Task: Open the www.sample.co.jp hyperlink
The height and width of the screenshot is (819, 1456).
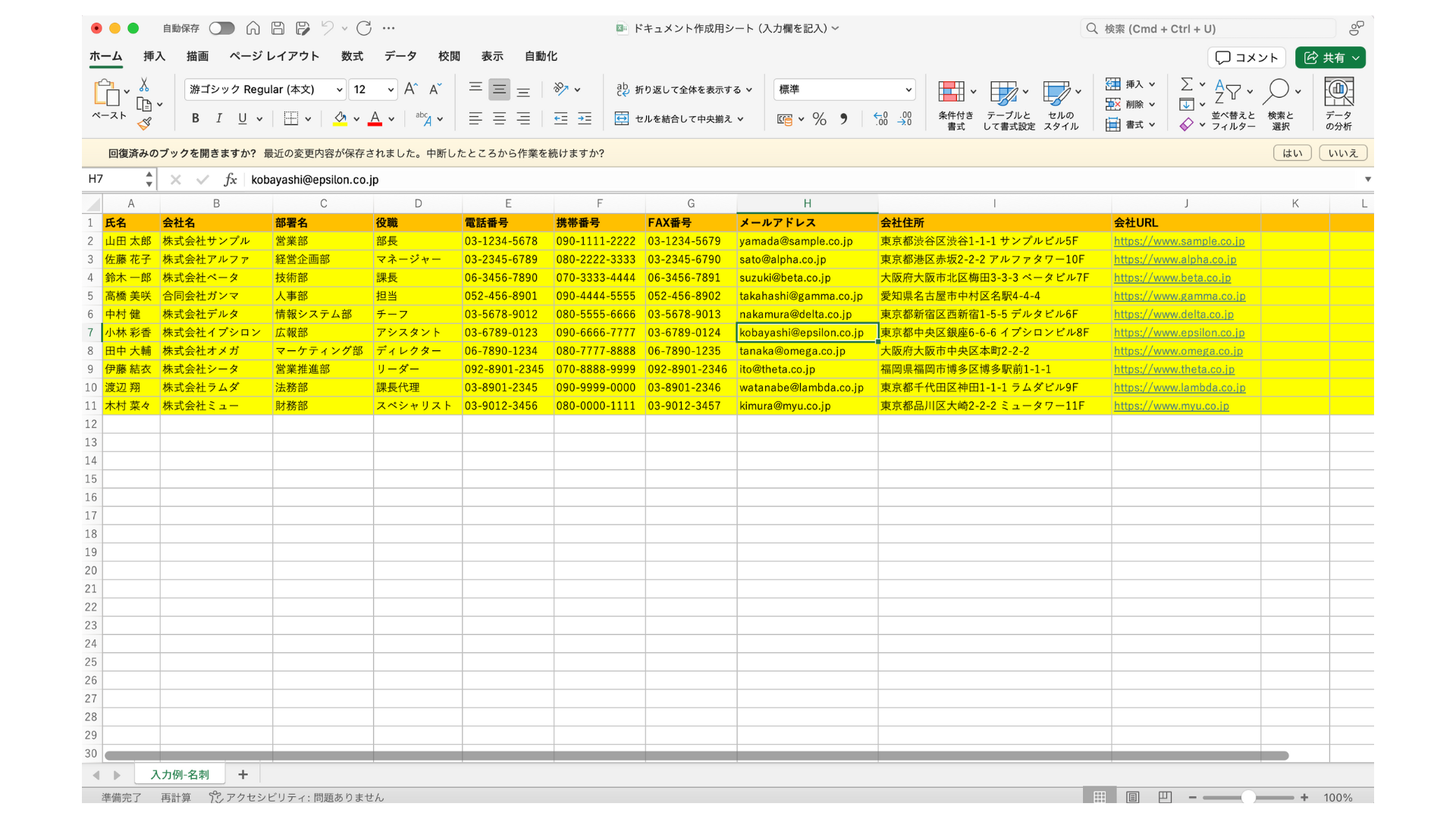Action: (1178, 241)
